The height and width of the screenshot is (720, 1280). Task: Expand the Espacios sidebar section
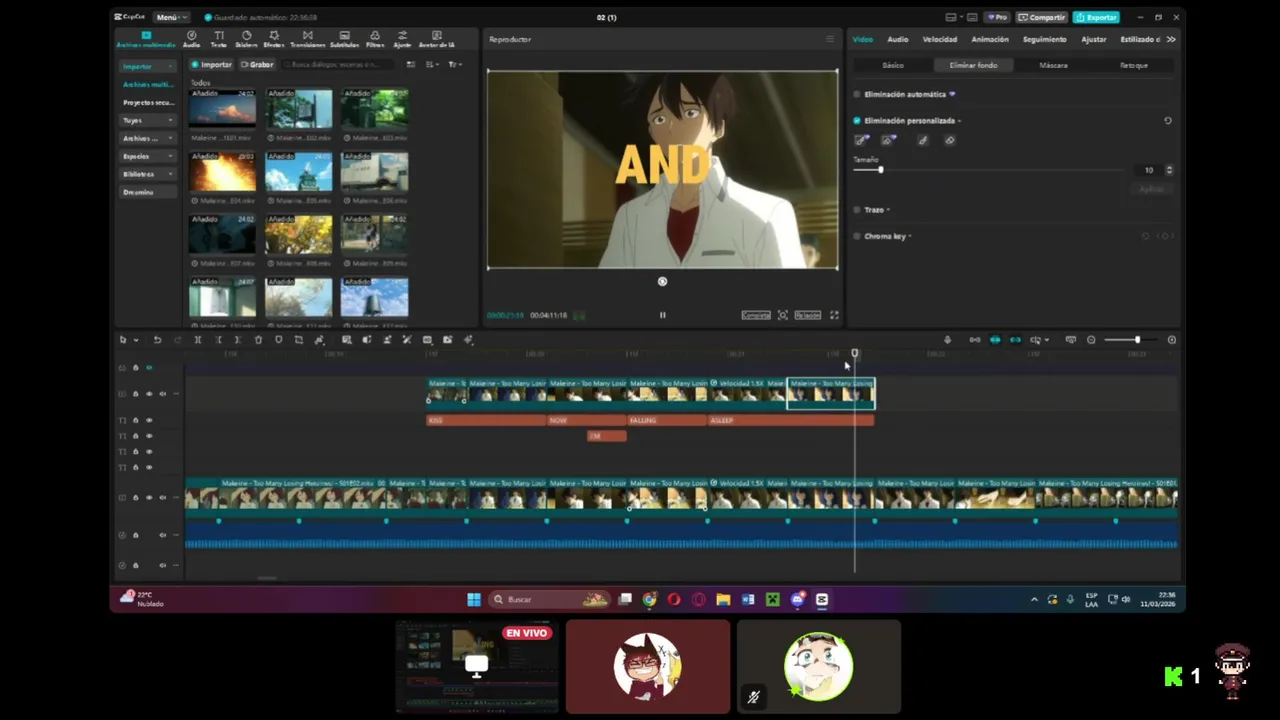147,156
